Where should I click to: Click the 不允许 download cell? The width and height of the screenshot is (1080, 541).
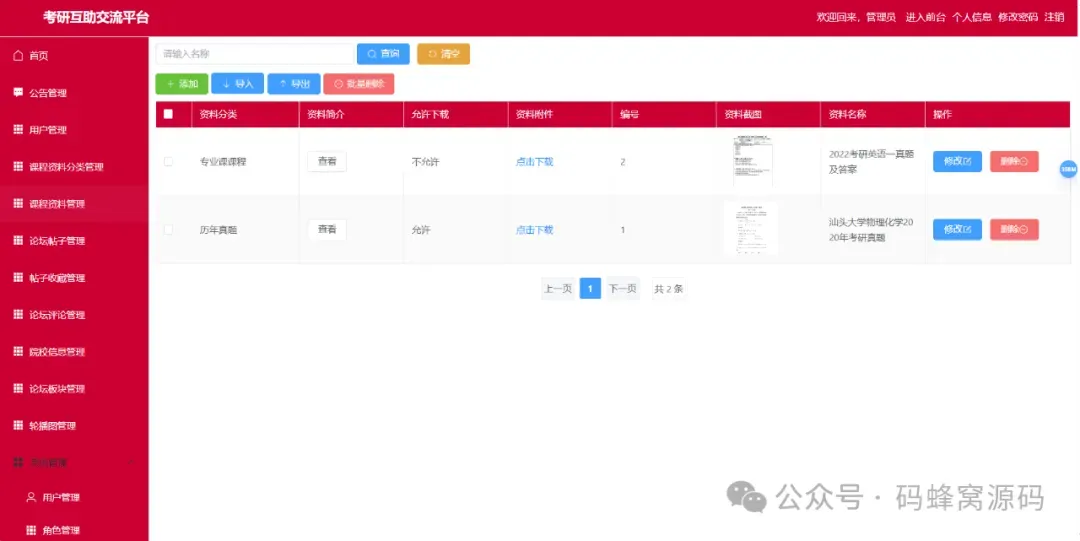click(426, 162)
